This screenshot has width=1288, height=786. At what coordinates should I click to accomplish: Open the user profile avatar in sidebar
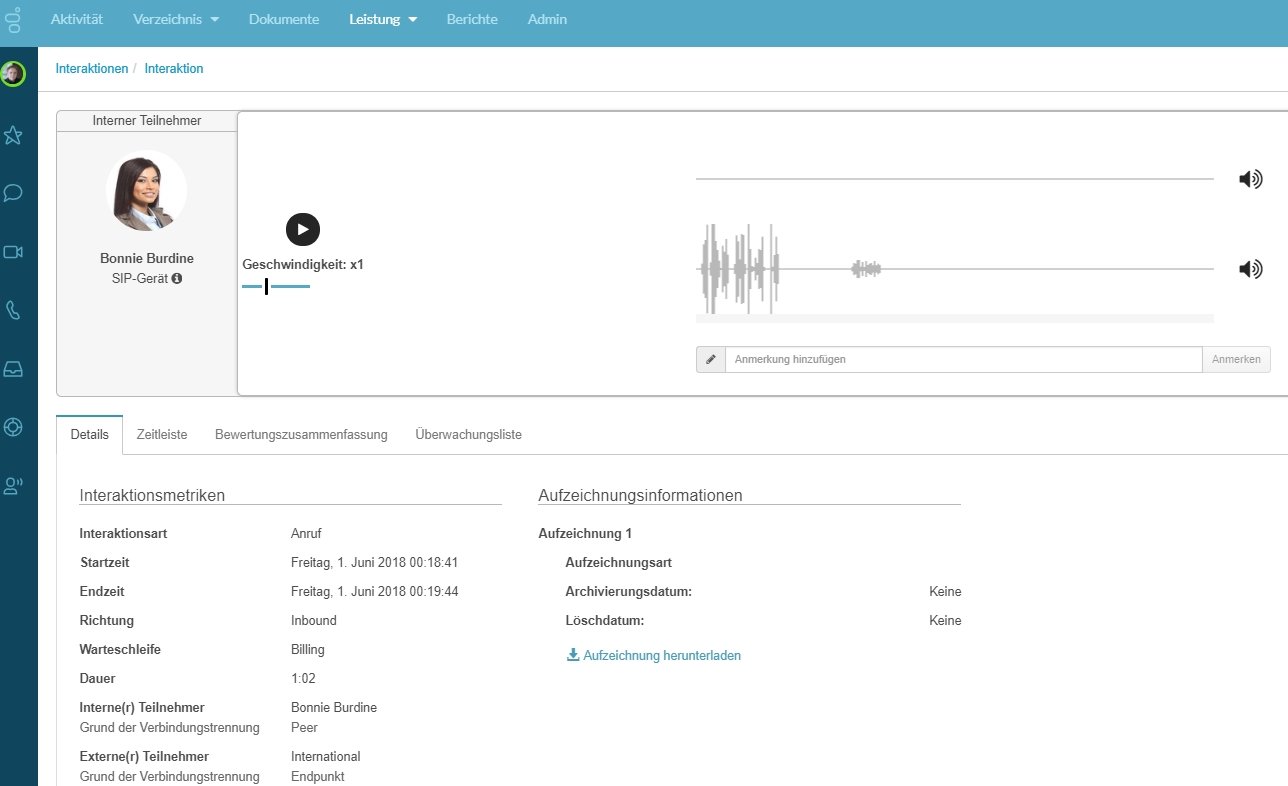[x=13, y=74]
